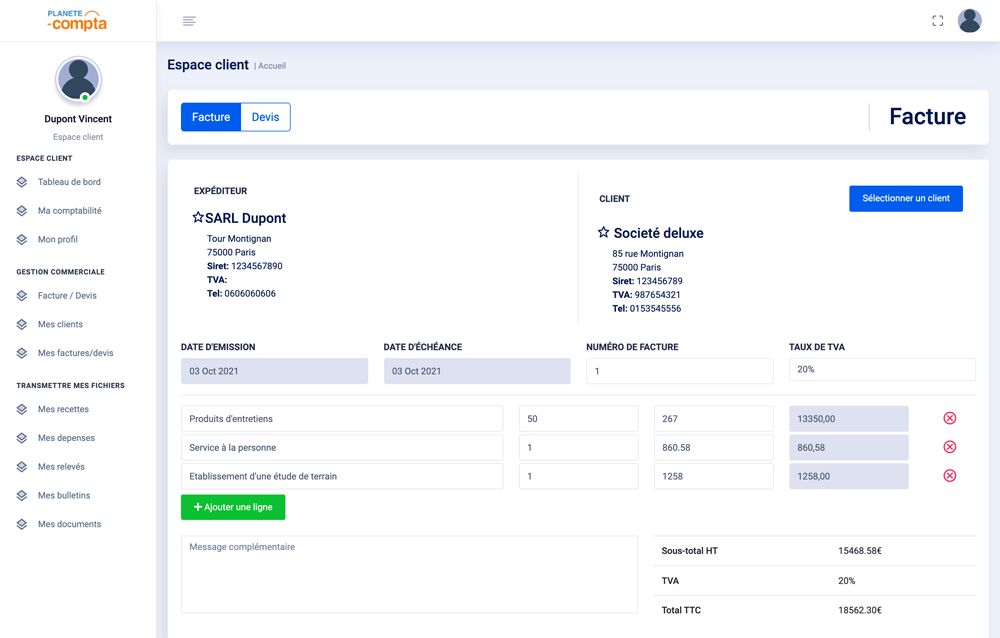The image size is (1000, 638).
Task: Add a new line with Ajouter une ligne
Action: coord(233,507)
